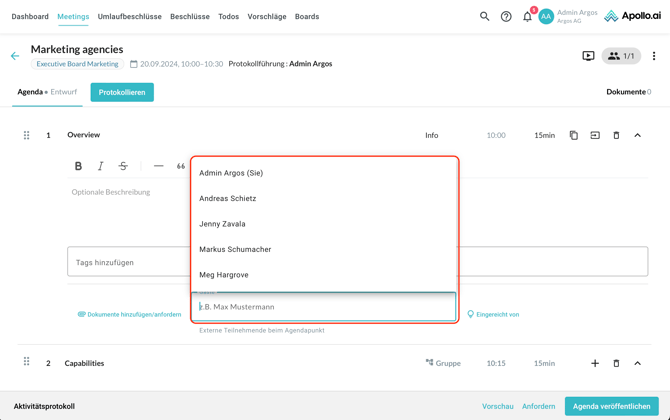Collapse the Overview agenda item
The width and height of the screenshot is (670, 420).
[637, 135]
